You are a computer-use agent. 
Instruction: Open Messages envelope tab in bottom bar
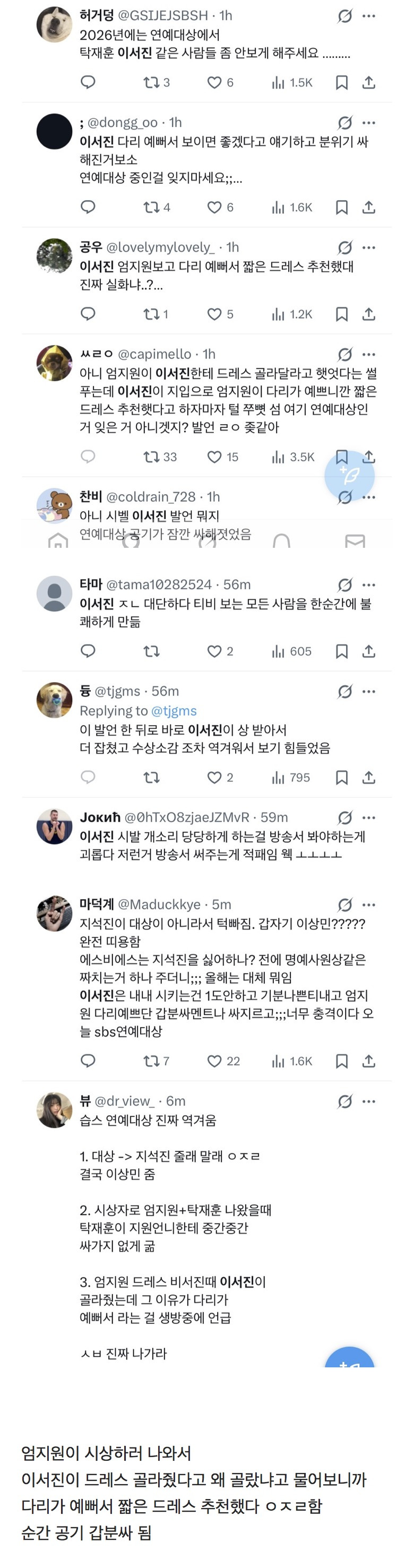tap(355, 540)
